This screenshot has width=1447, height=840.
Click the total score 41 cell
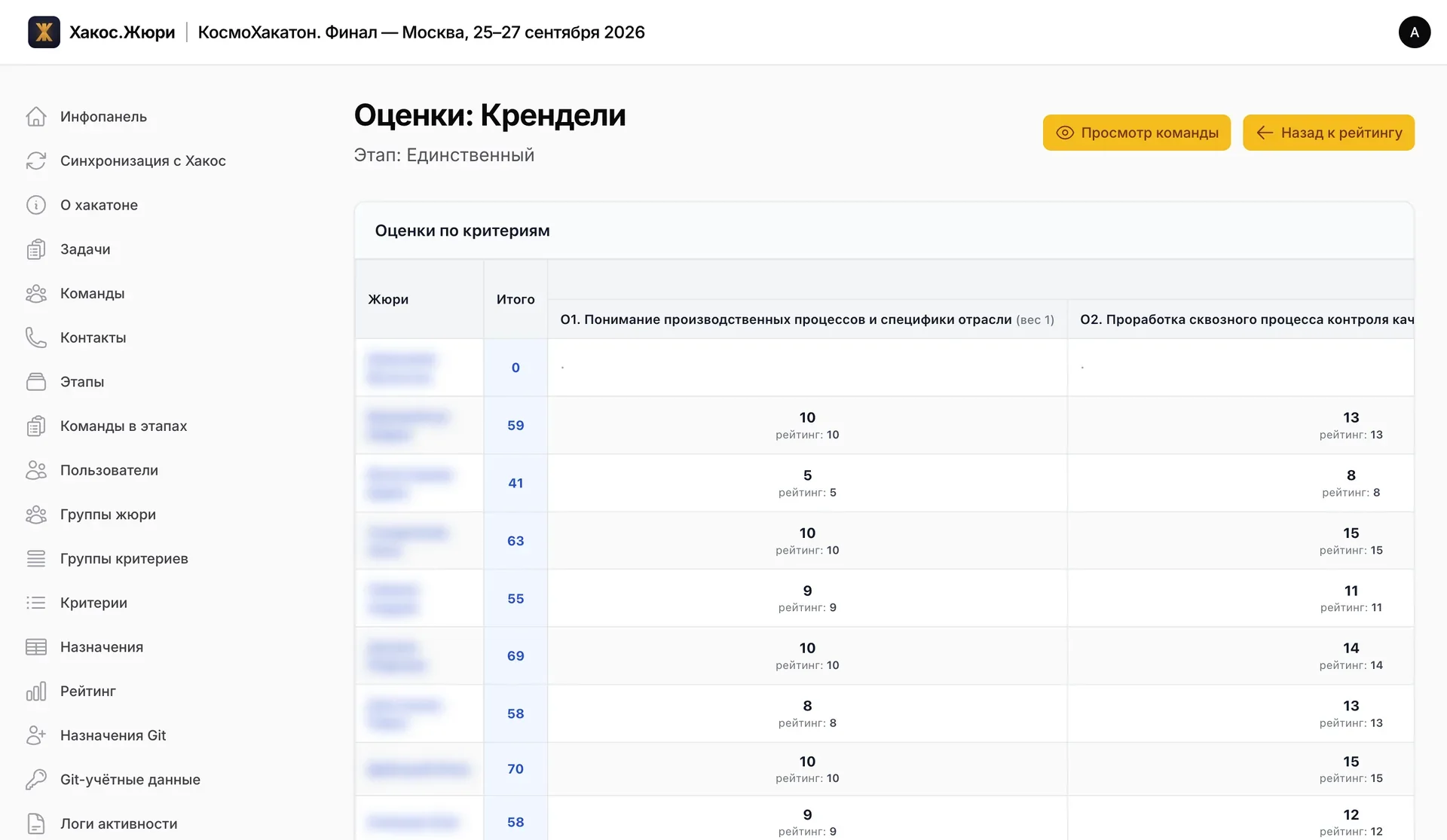pyautogui.click(x=515, y=483)
